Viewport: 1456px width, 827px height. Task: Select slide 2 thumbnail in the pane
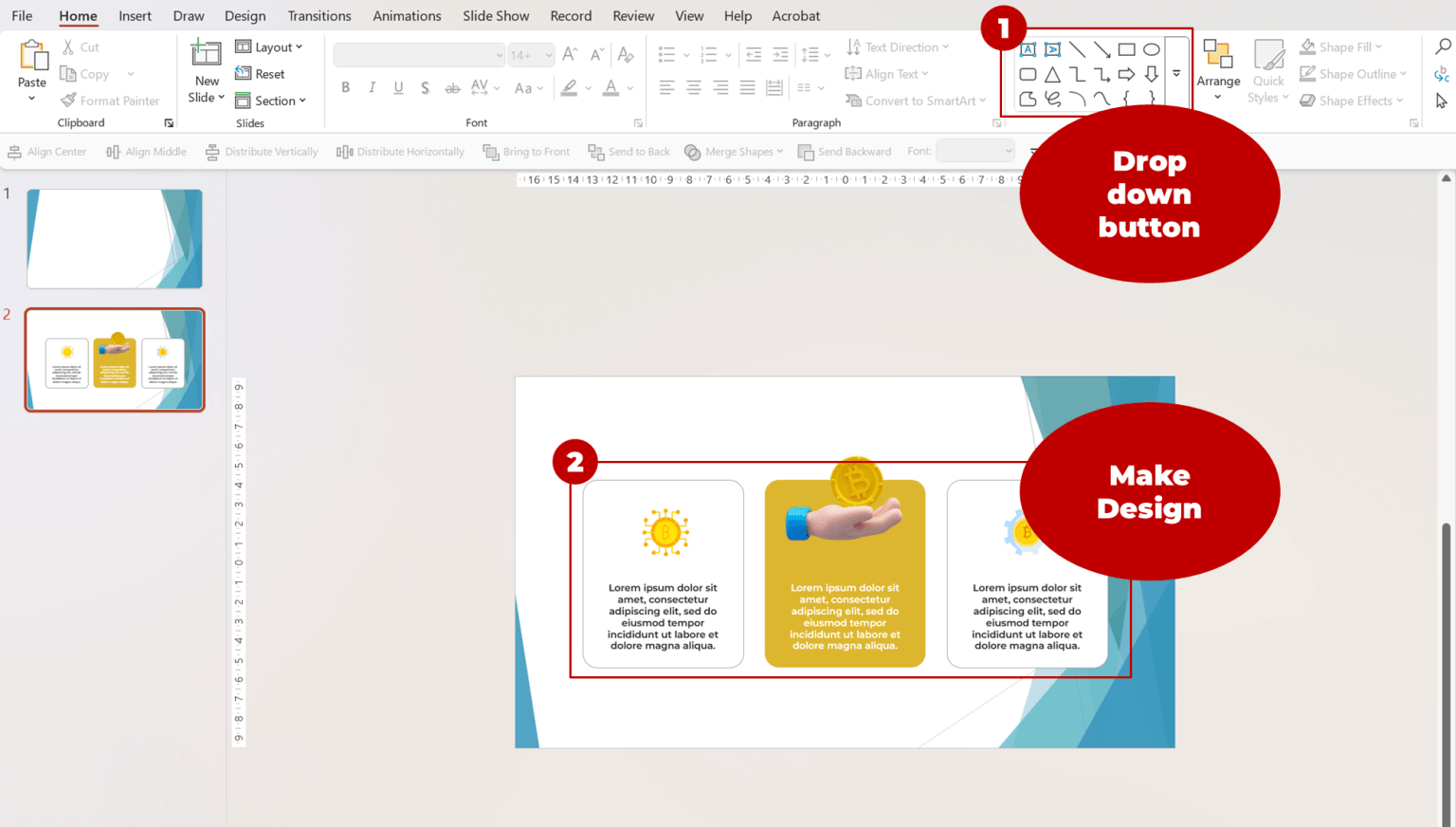[114, 359]
